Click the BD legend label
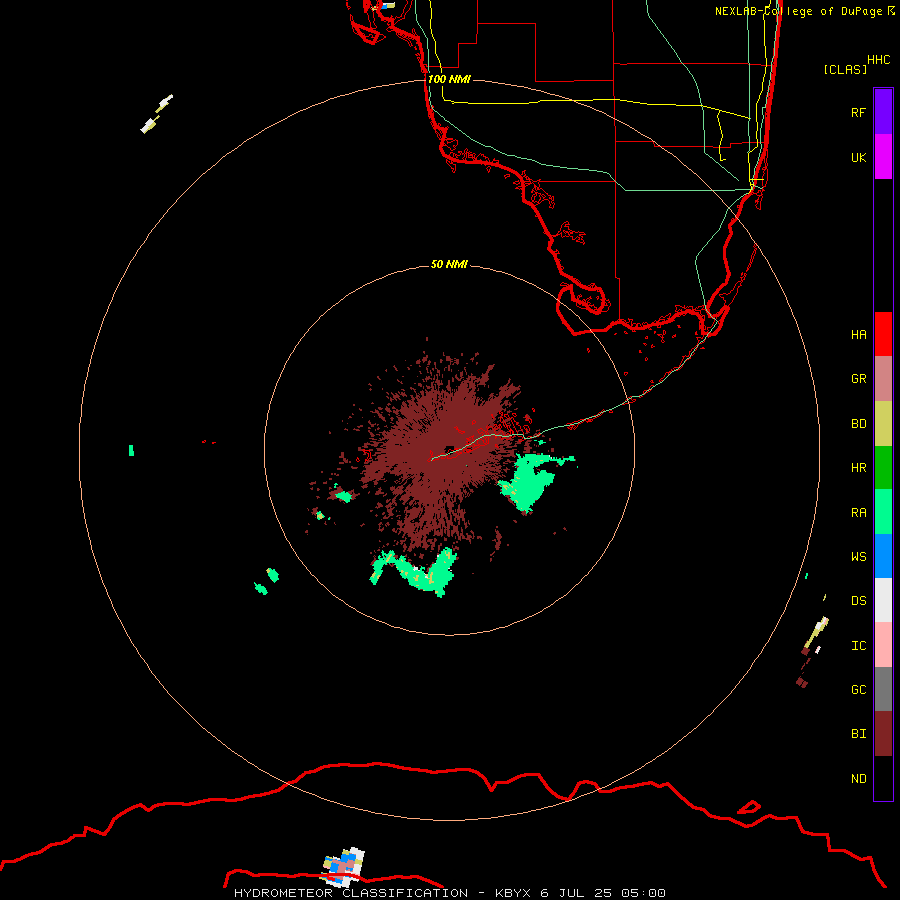This screenshot has height=900, width=900. 858,424
